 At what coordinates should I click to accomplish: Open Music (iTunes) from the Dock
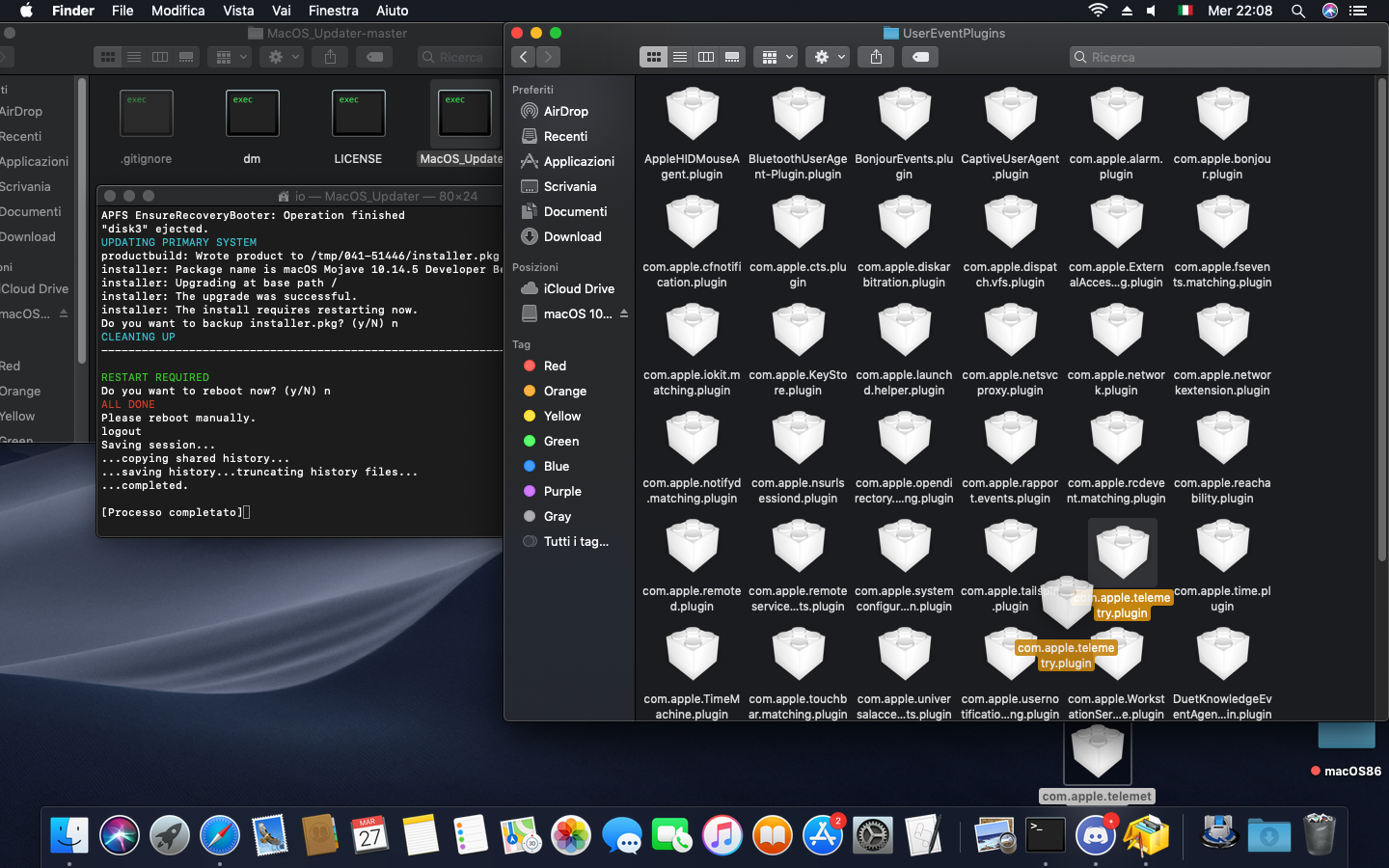point(722,835)
